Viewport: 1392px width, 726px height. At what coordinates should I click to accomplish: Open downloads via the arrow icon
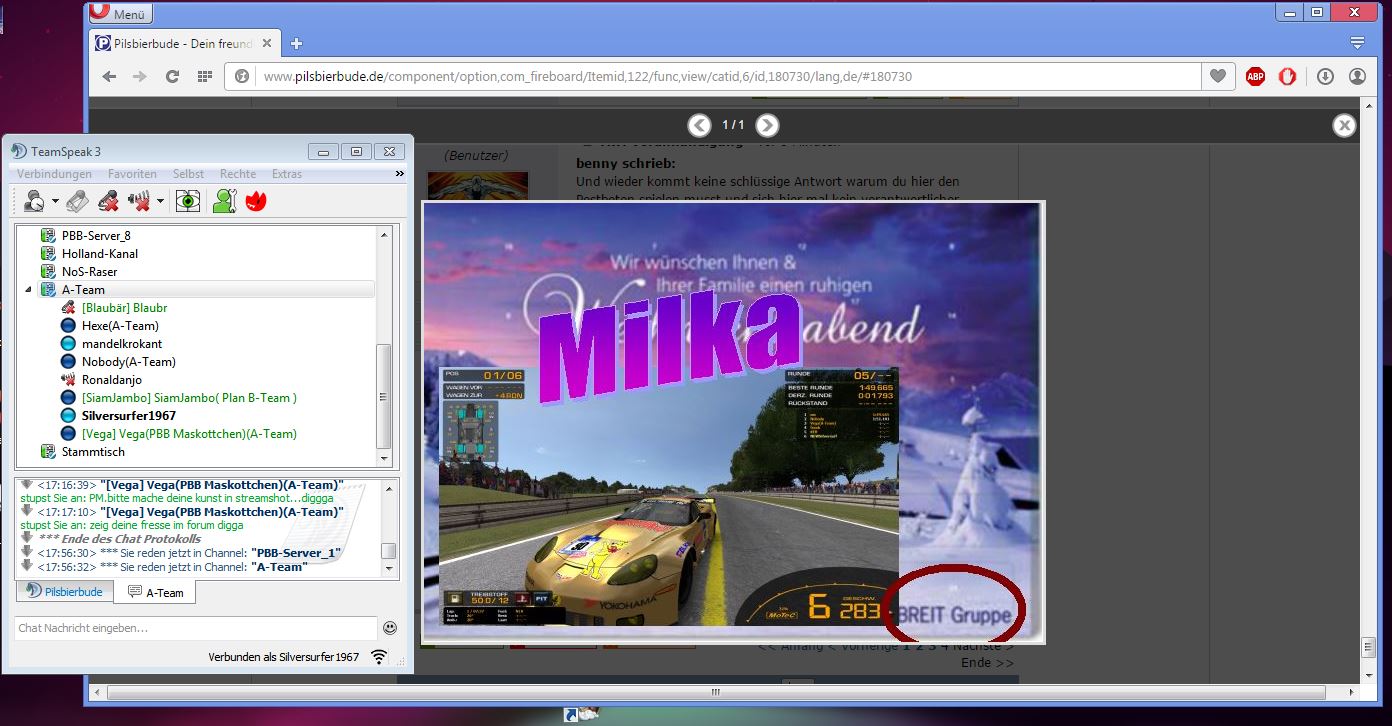tap(1325, 77)
